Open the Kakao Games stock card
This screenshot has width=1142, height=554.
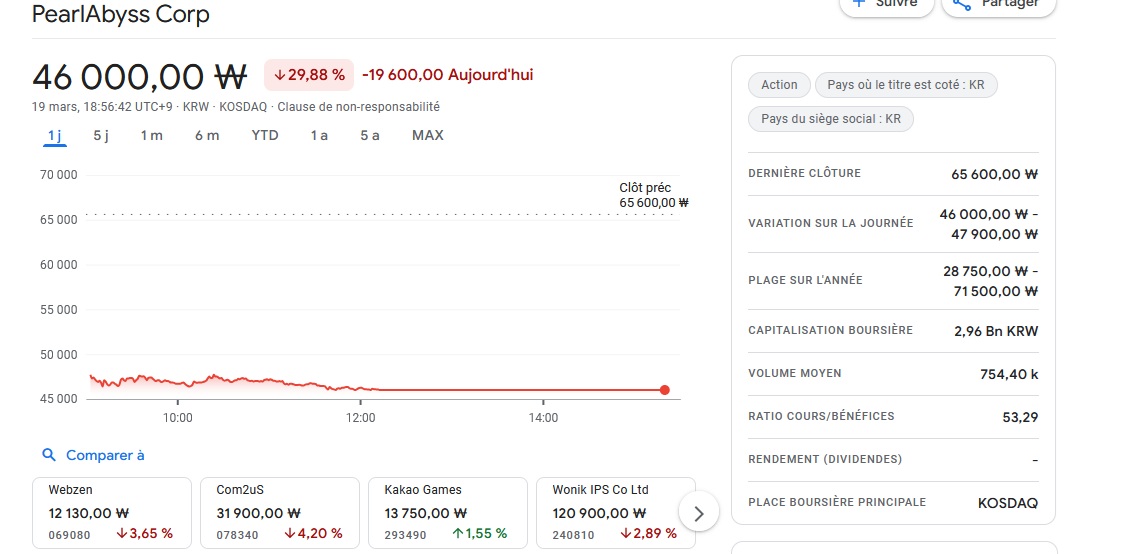click(447, 512)
